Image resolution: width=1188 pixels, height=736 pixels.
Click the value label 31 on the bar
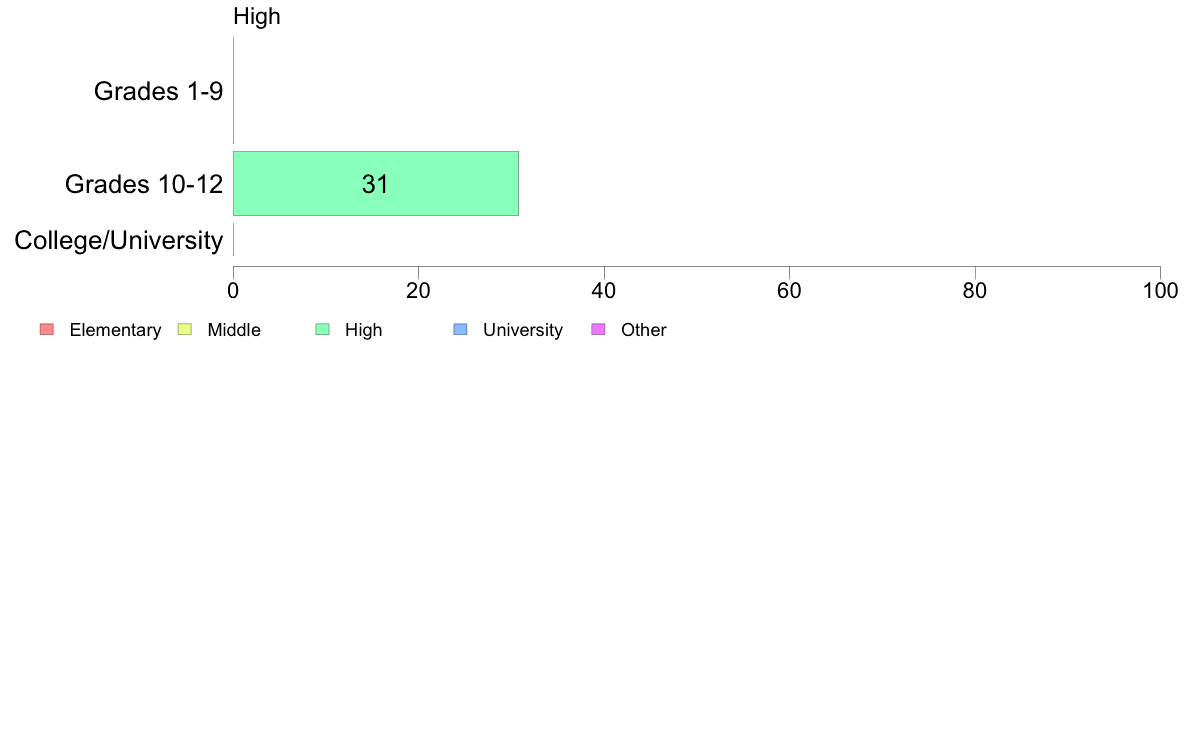375,184
